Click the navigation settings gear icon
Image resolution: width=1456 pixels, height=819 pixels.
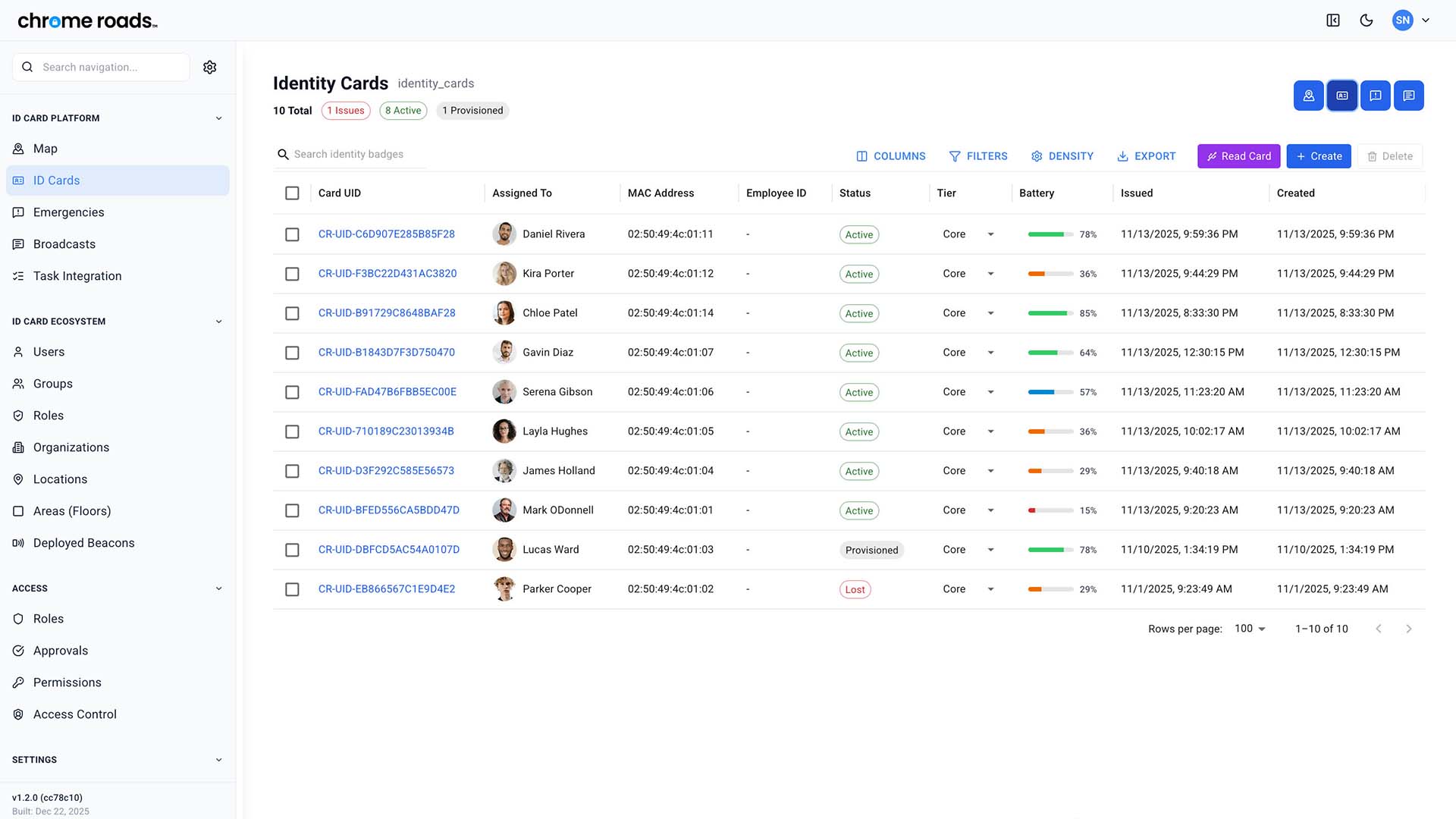click(210, 67)
